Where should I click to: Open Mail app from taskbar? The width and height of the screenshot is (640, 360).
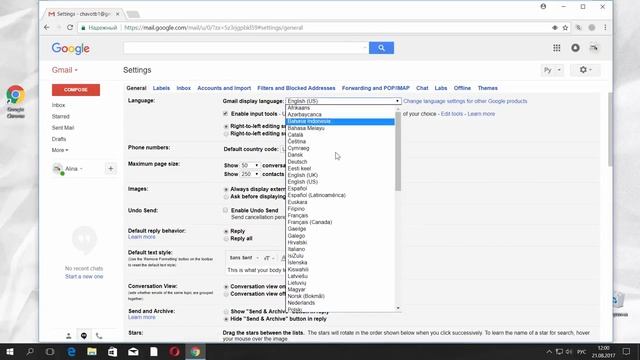coord(133,352)
